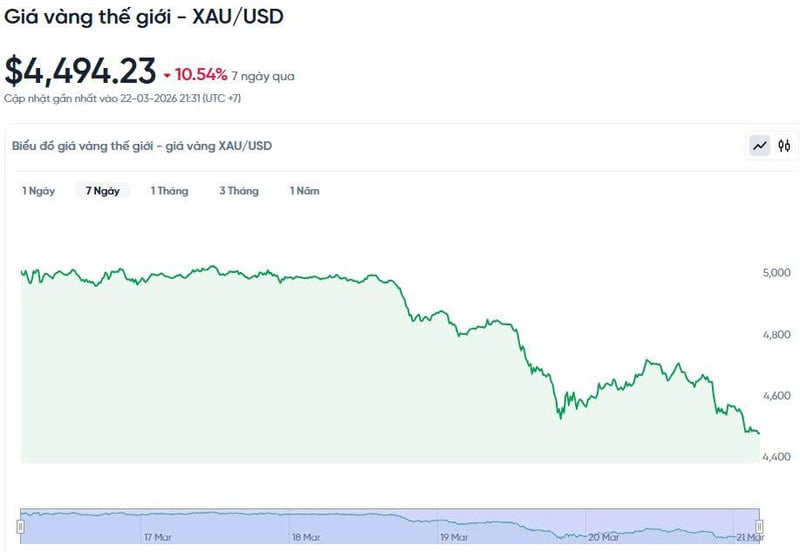Display the 1 Năm price history
Screen dimensions: 800x552
pos(304,191)
